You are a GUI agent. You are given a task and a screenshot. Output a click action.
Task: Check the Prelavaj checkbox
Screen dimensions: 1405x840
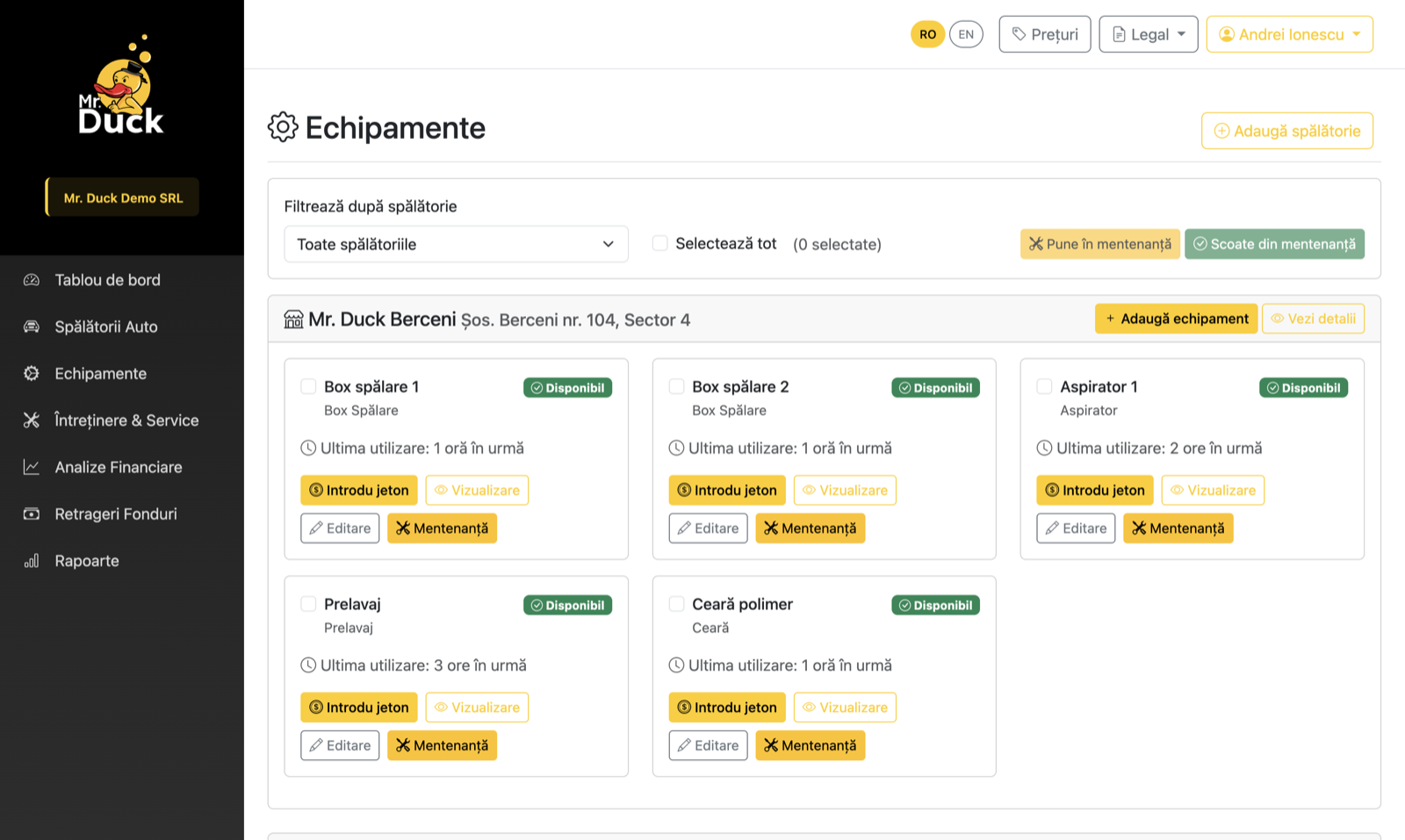tap(308, 604)
